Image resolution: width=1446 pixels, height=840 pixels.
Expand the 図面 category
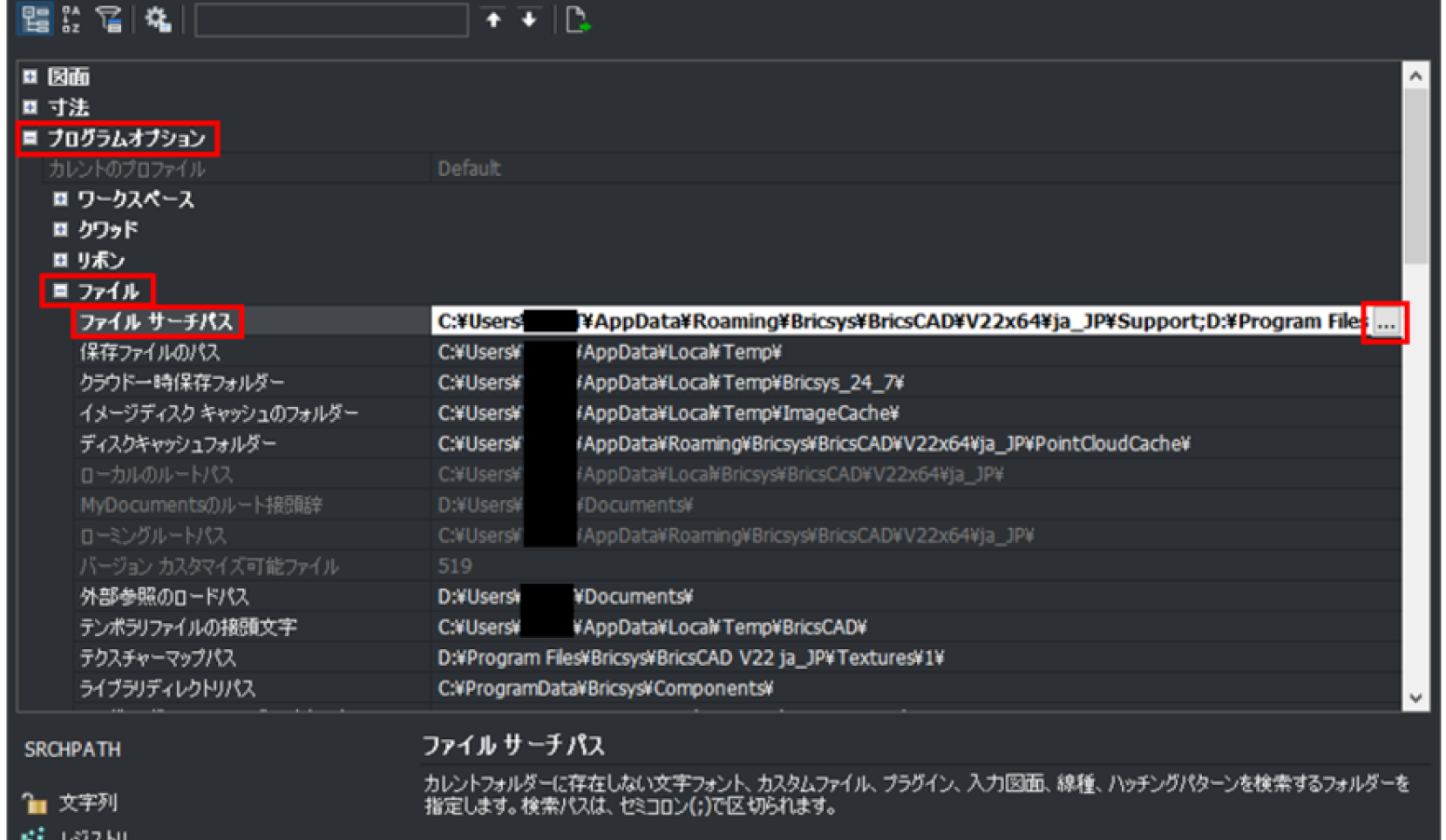click(x=31, y=77)
